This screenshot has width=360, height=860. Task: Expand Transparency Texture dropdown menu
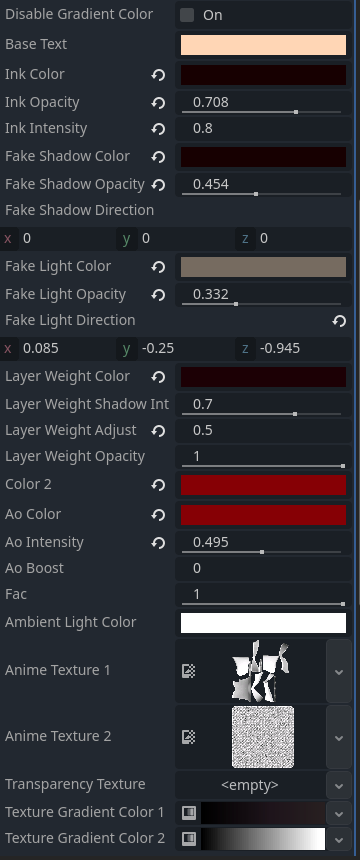point(339,785)
